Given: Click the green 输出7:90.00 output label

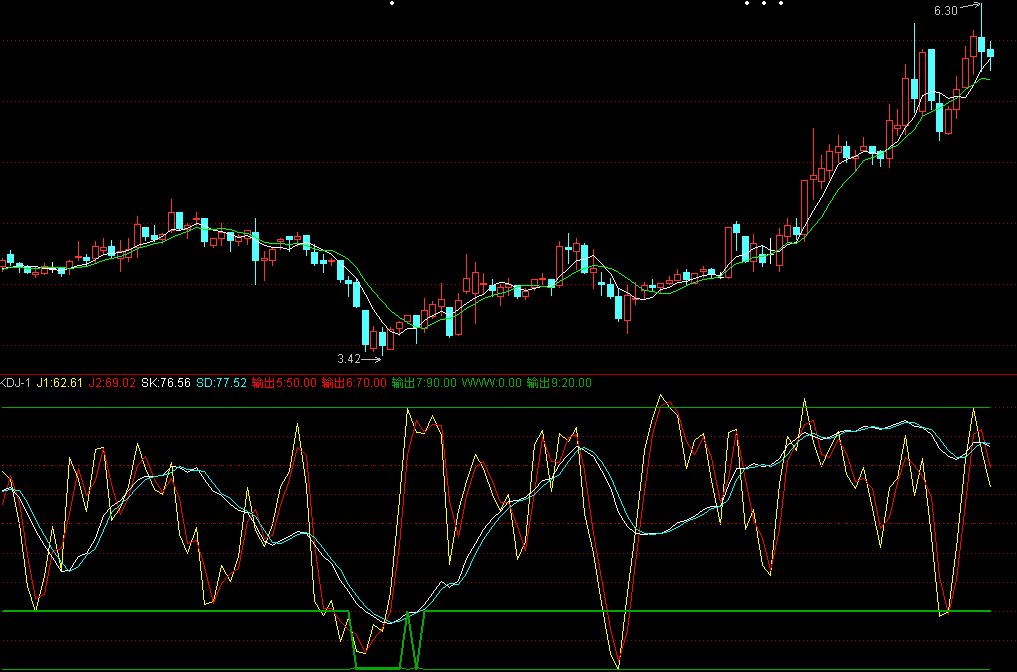Looking at the screenshot, I should [424, 382].
